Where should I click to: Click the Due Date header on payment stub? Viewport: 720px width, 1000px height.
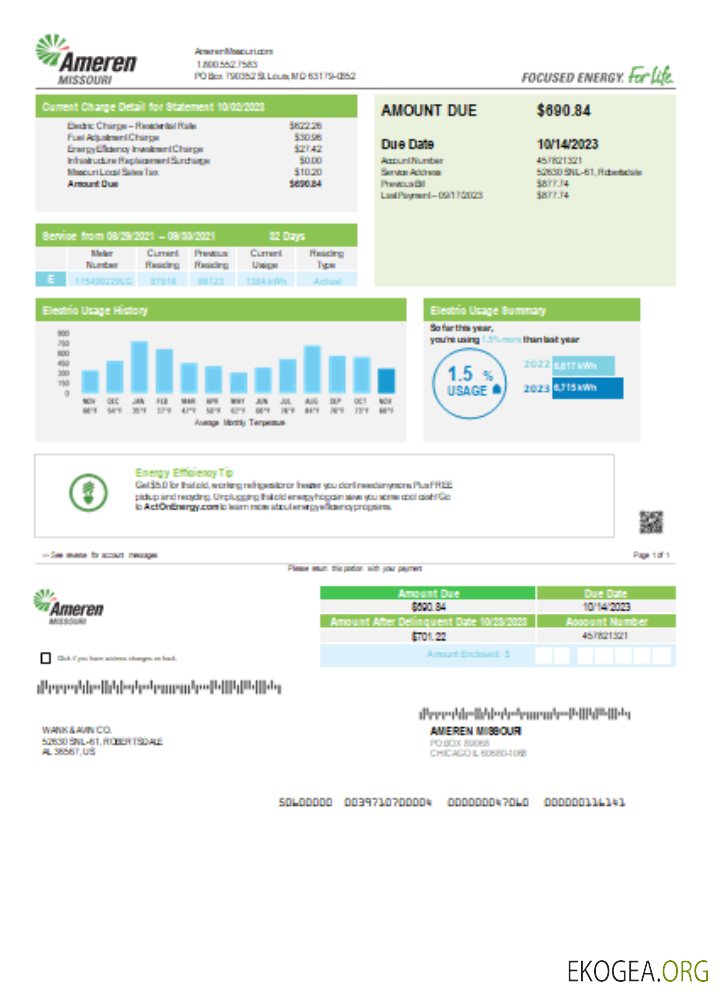606,593
